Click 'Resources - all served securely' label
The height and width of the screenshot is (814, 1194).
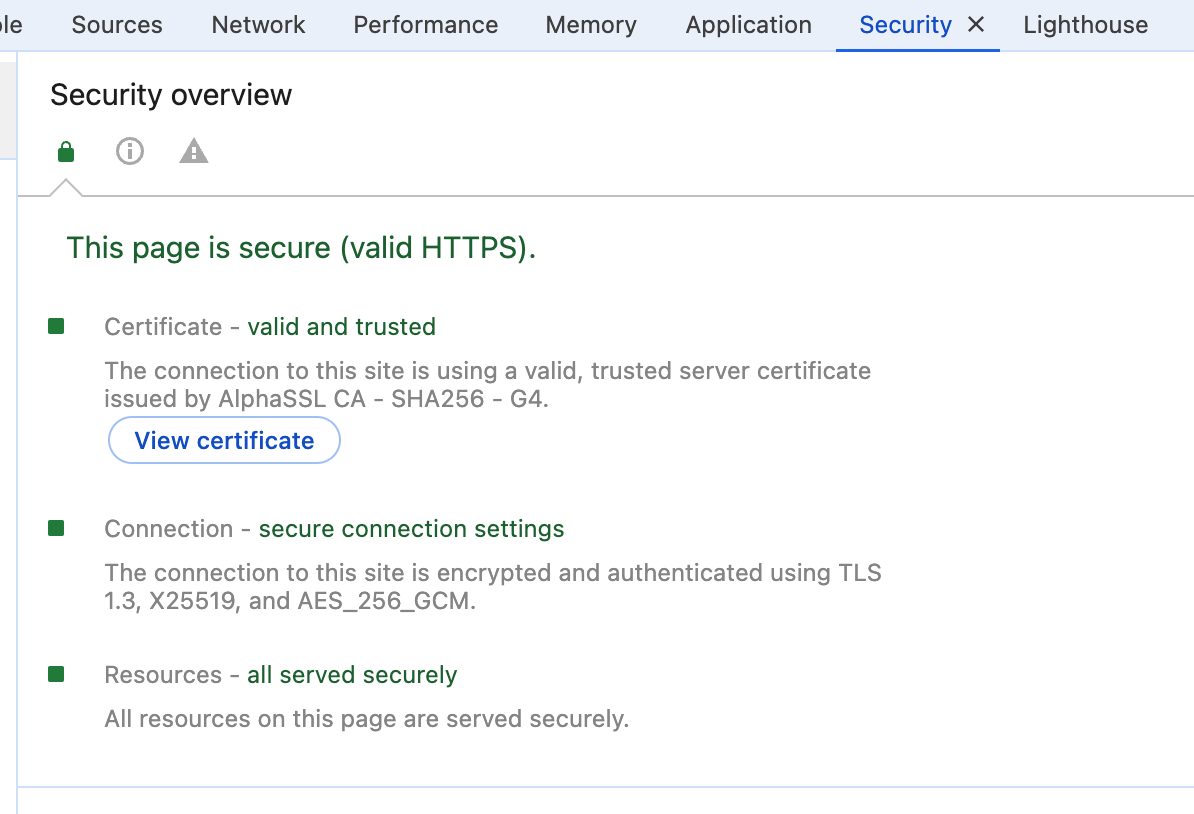click(x=280, y=675)
